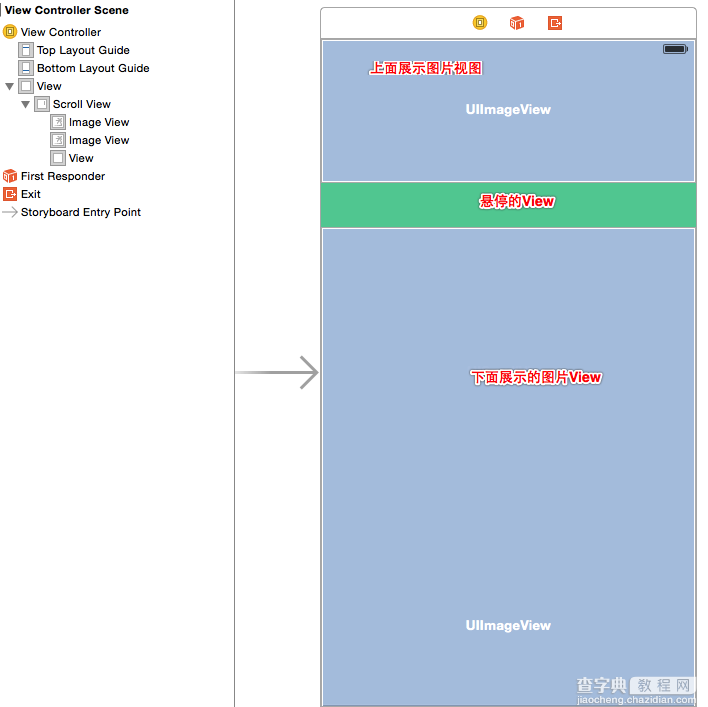The width and height of the screenshot is (708, 707).
Task: Select Top Layout Guide in outline
Action: (x=83, y=50)
